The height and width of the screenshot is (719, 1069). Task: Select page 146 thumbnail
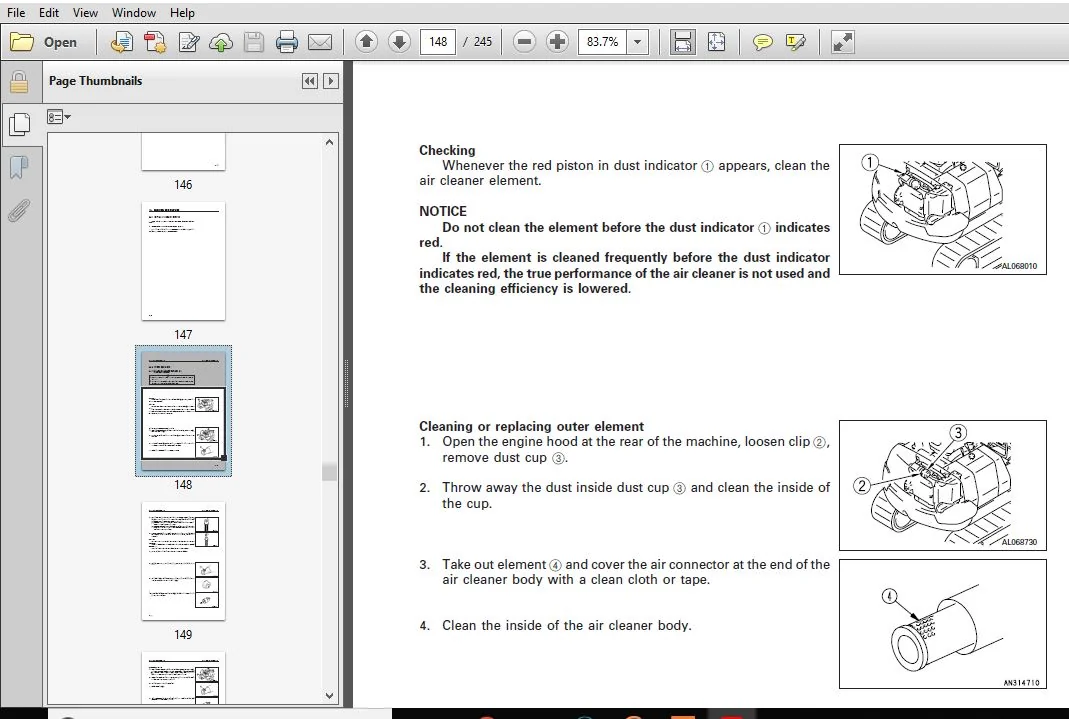[x=183, y=152]
